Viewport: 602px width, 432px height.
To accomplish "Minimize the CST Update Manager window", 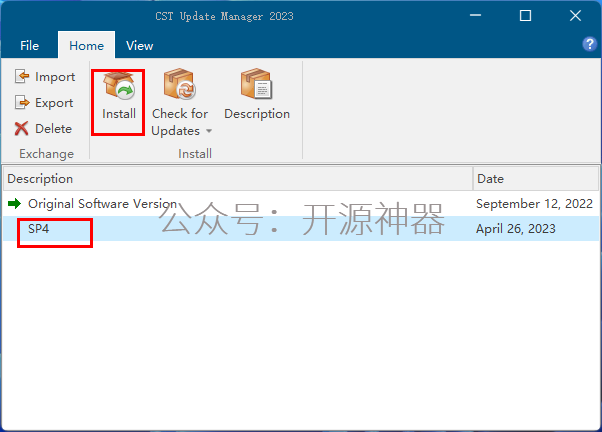I will coord(475,15).
